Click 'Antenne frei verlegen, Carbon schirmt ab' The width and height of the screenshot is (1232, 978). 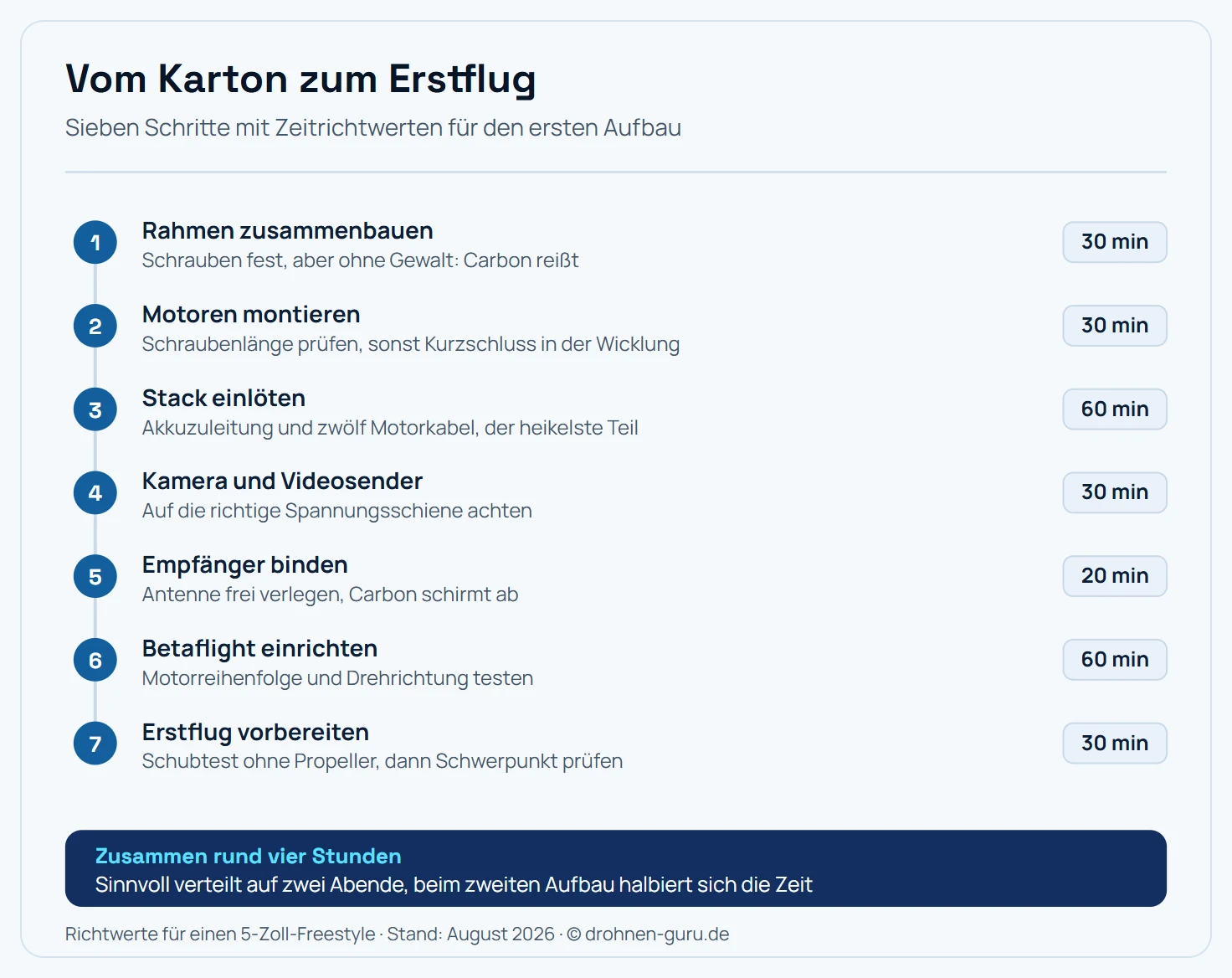(x=331, y=595)
